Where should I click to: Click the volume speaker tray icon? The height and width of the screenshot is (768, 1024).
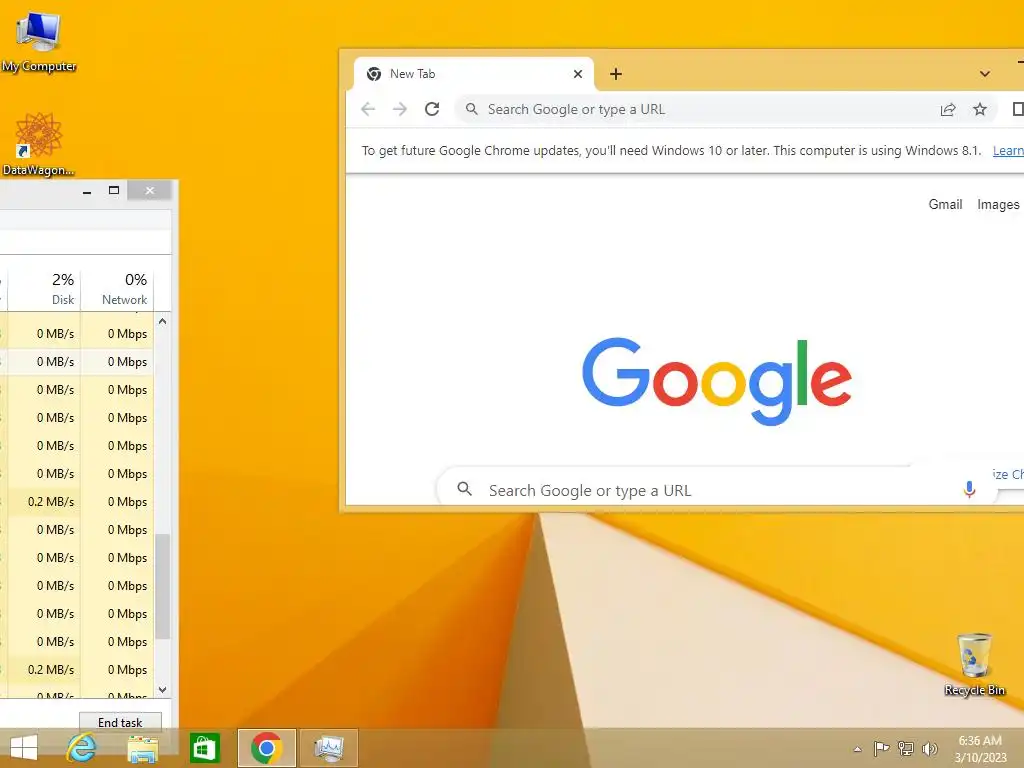click(929, 748)
